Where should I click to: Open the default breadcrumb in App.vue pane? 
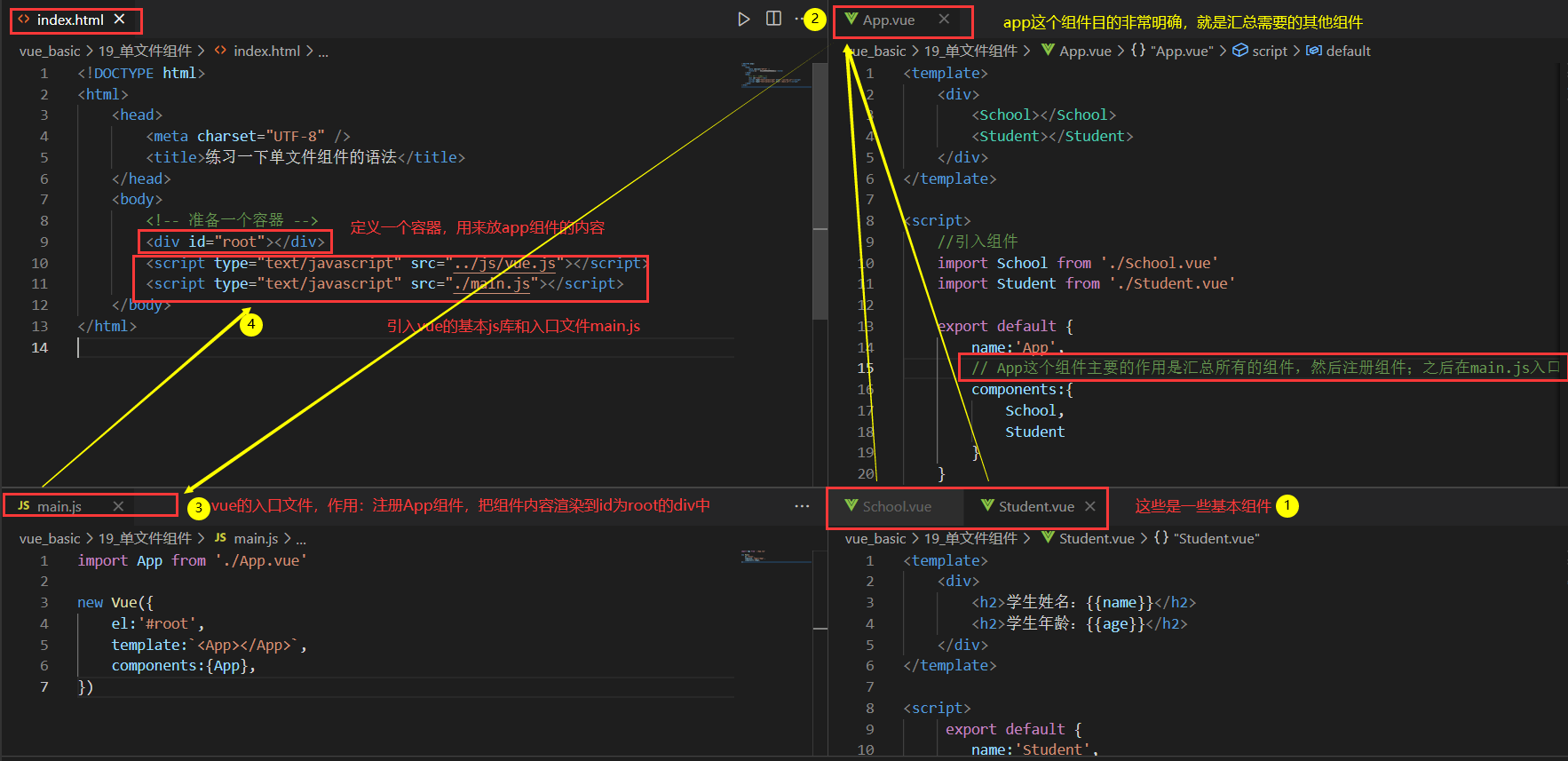1348,51
